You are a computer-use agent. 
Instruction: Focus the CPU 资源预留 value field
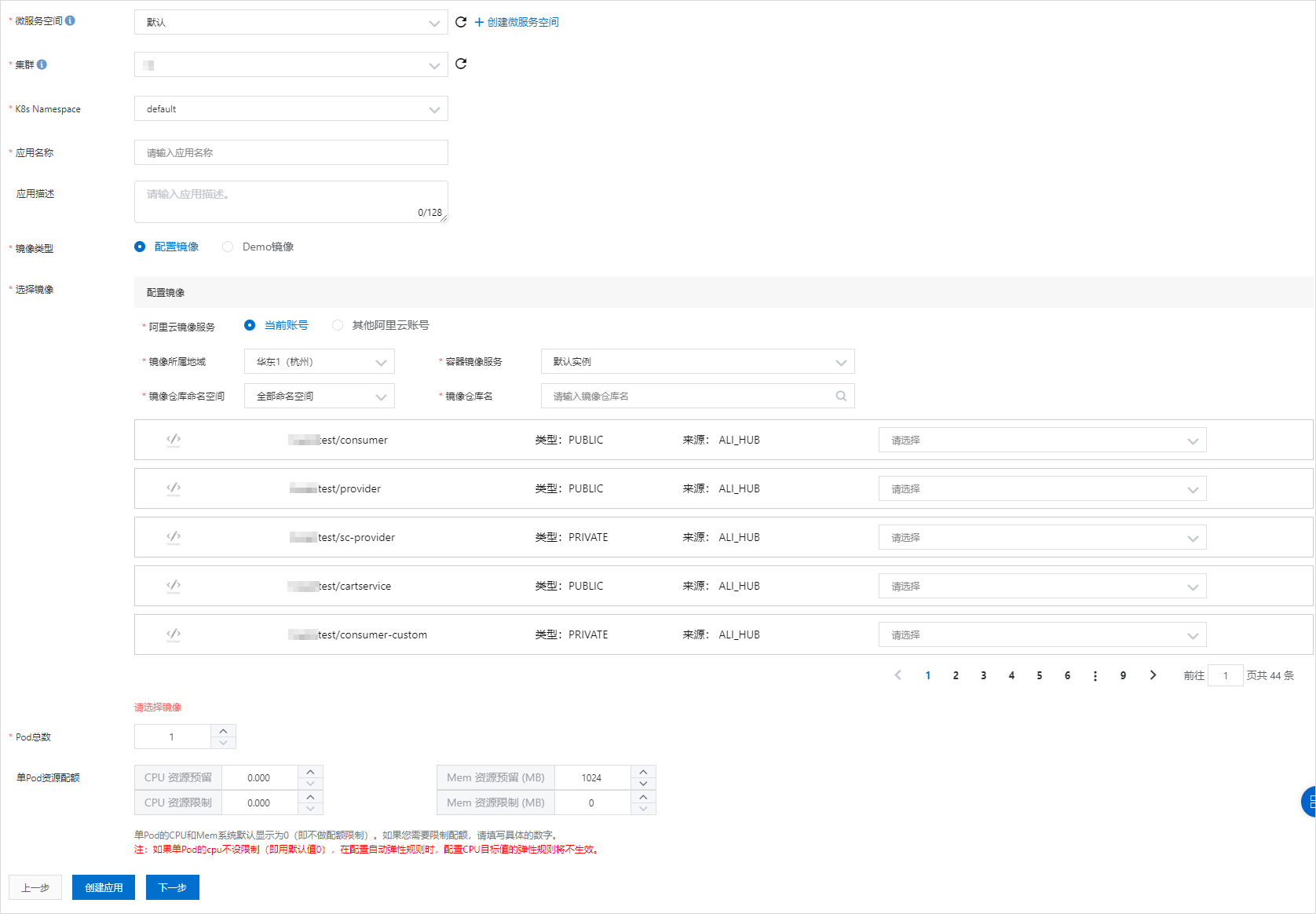coord(260,777)
